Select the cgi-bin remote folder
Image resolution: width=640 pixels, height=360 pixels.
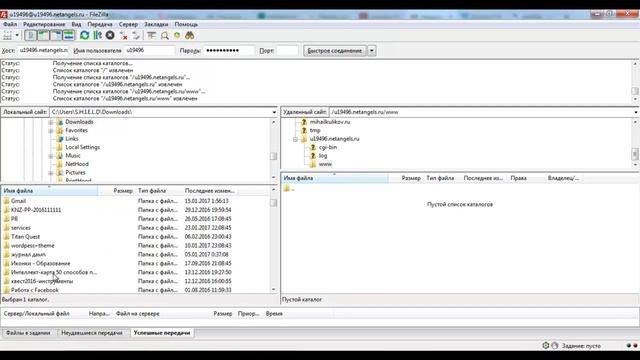(328, 147)
